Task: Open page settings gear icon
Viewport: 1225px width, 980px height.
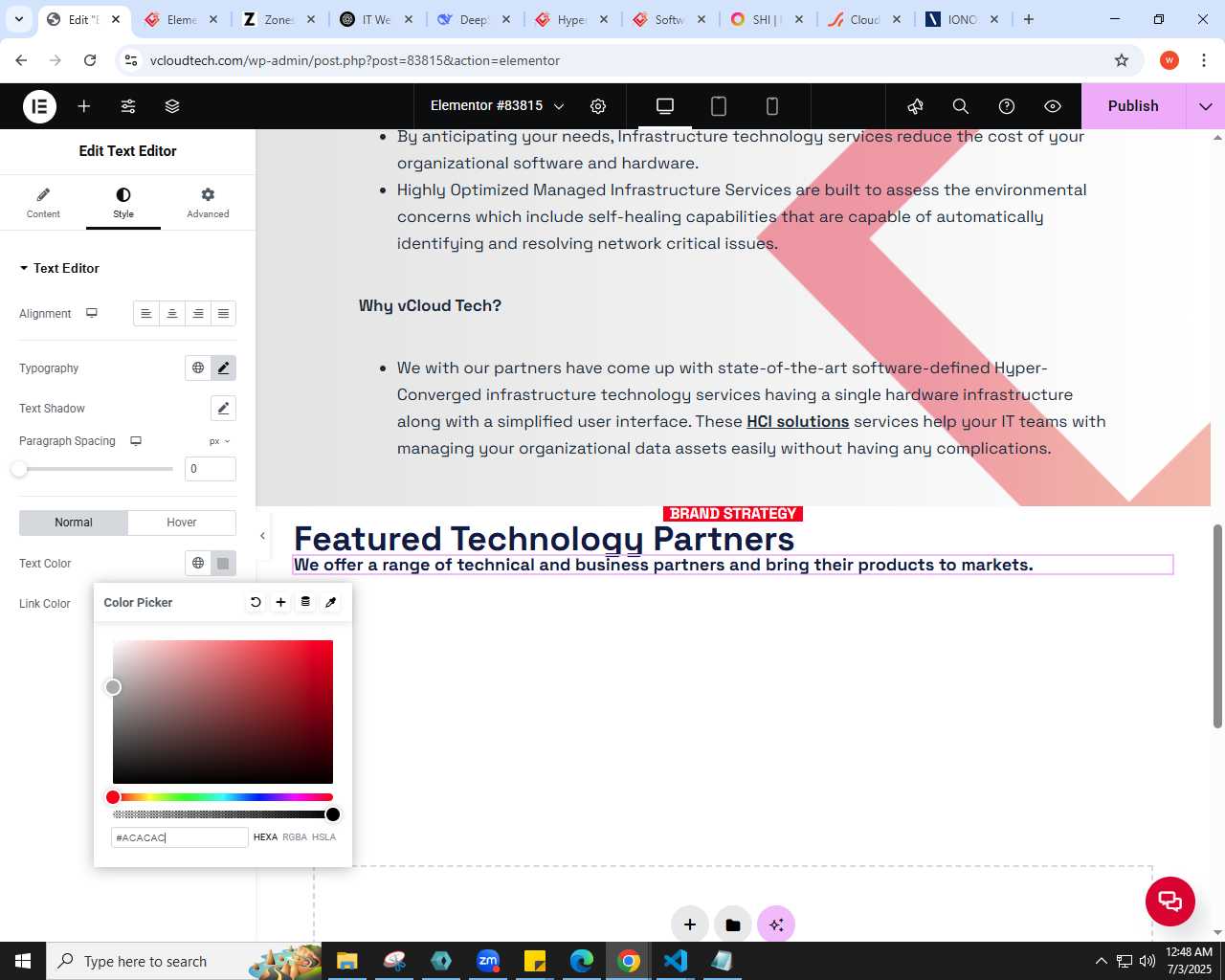Action: pyautogui.click(x=598, y=106)
